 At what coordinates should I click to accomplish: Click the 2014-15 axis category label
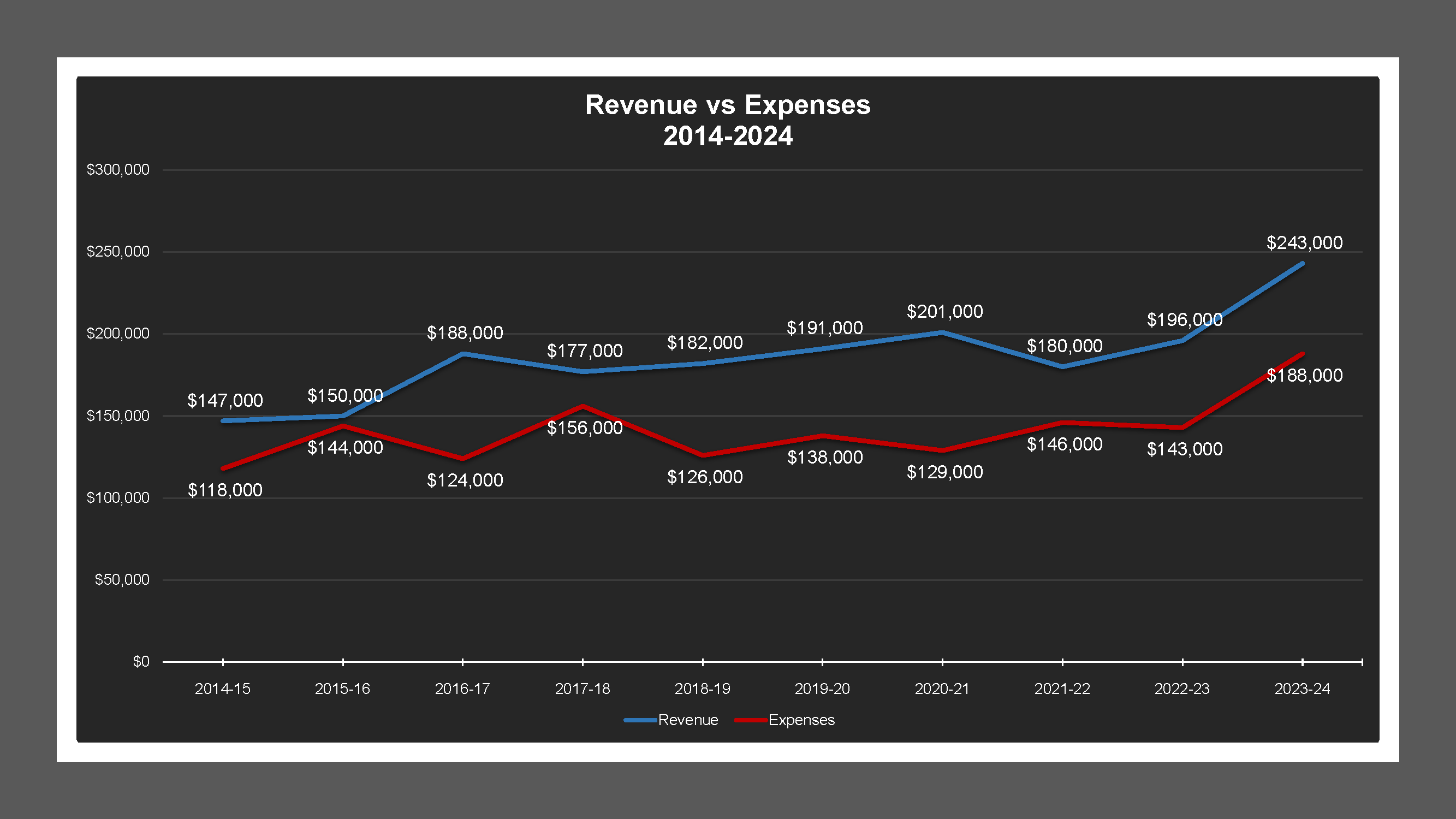pyautogui.click(x=222, y=689)
